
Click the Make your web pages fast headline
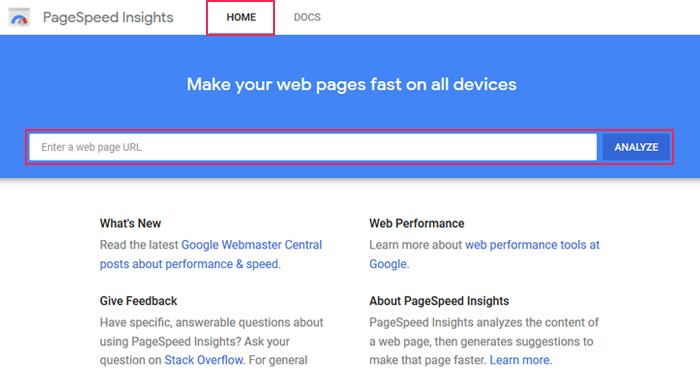(x=352, y=84)
